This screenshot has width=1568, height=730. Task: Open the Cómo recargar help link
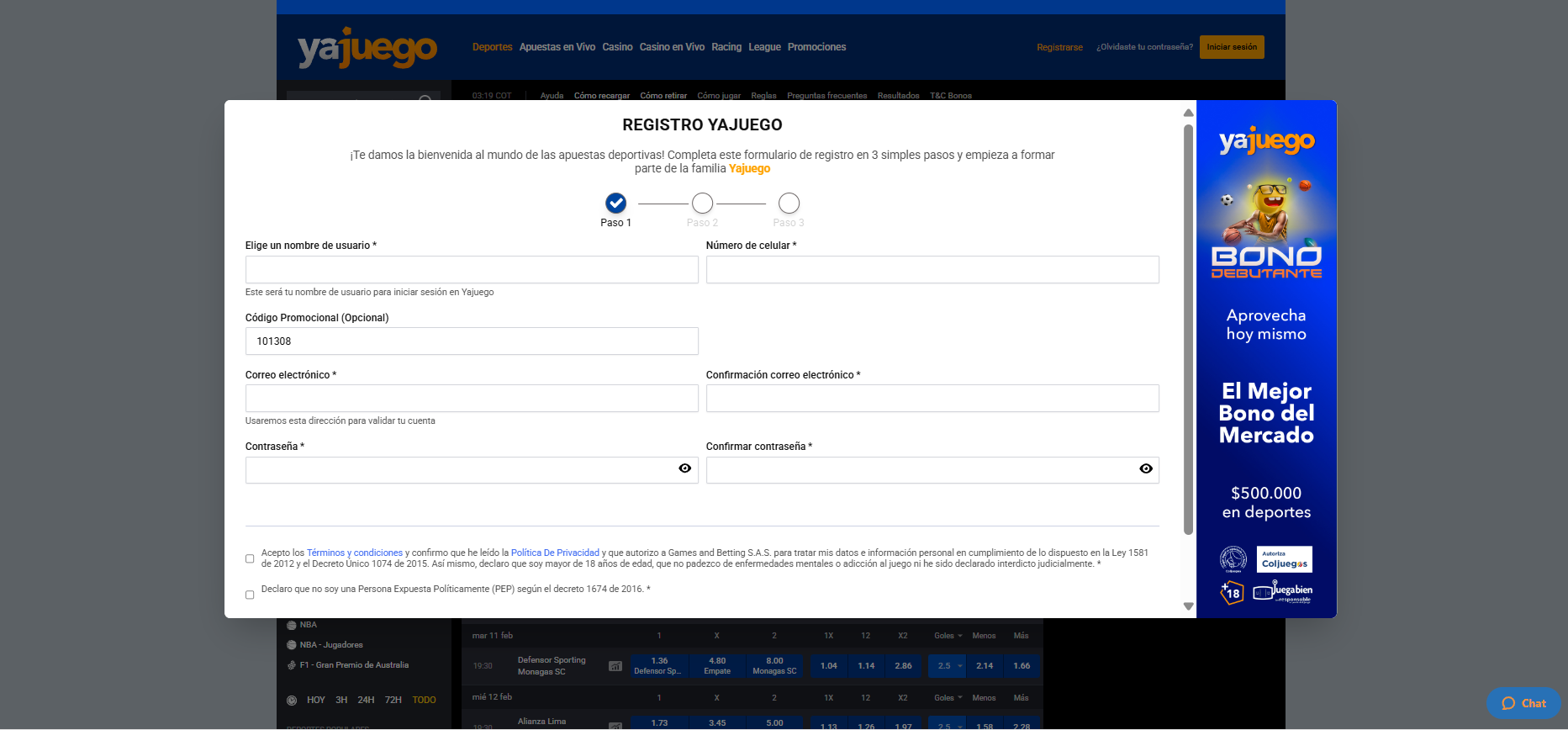(602, 96)
